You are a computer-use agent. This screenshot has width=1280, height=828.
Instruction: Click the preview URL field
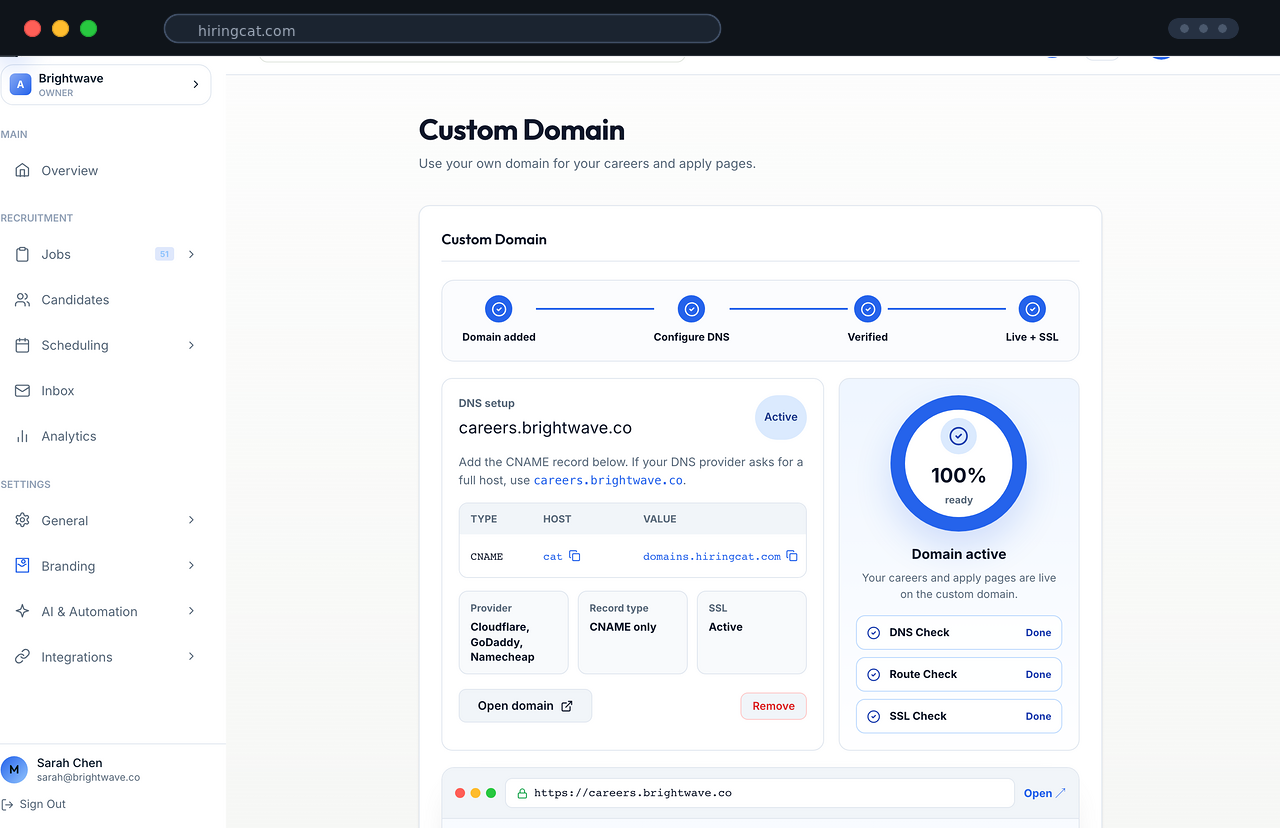click(x=760, y=793)
